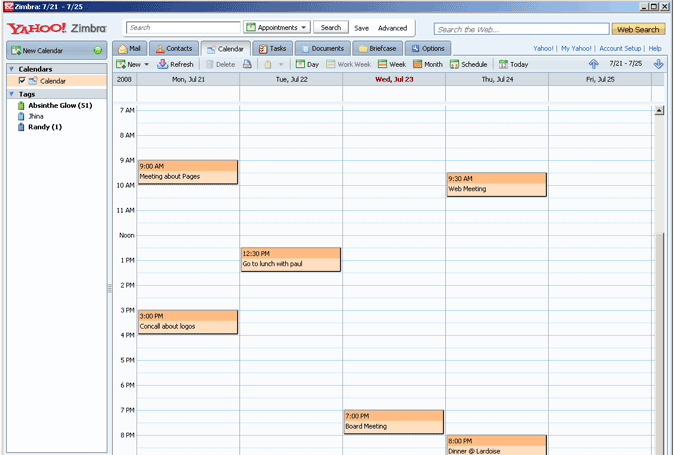Click the vertical scrollbar thumb
The height and width of the screenshot is (455, 674).
pos(659,344)
